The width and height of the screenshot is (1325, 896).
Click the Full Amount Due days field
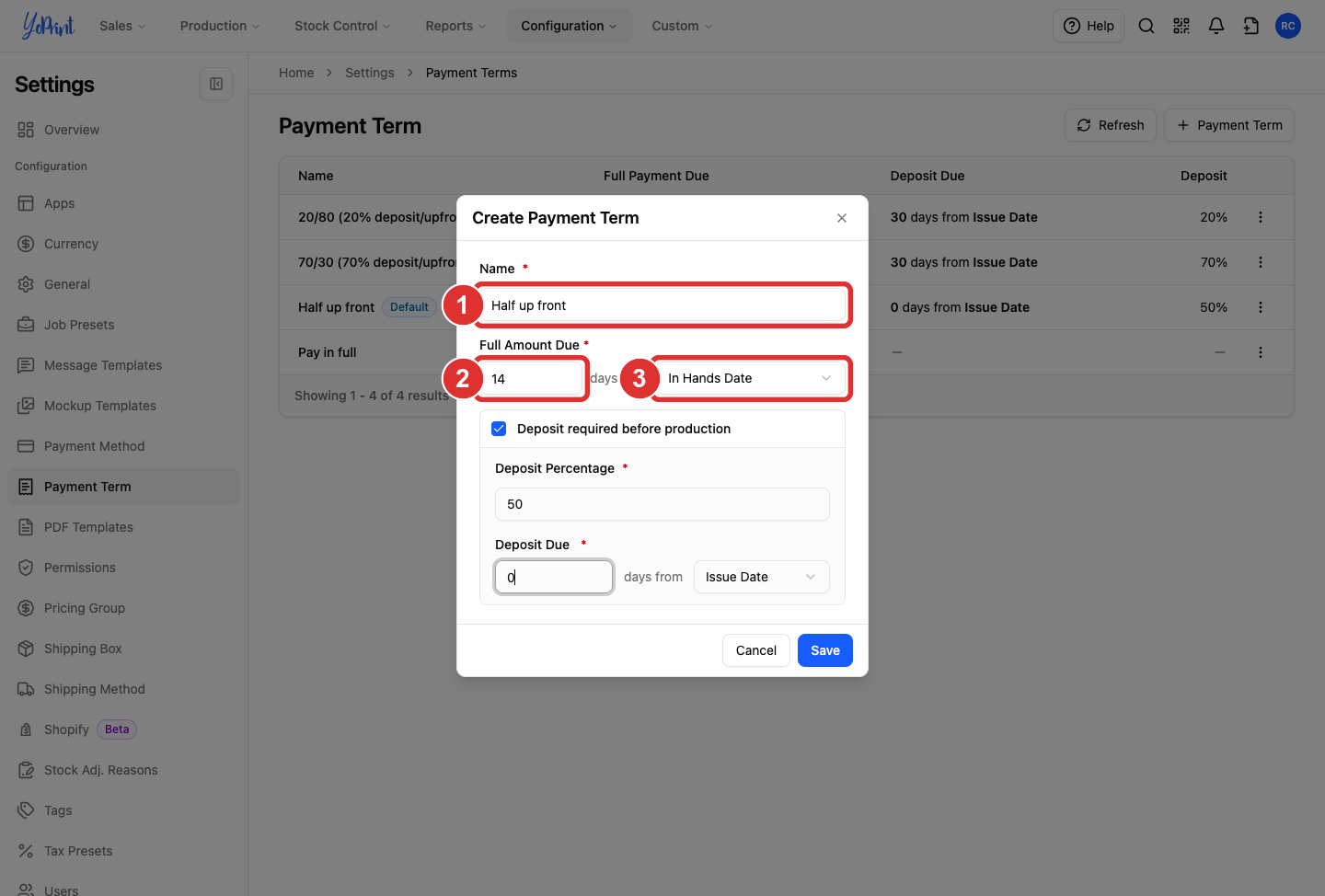click(532, 378)
